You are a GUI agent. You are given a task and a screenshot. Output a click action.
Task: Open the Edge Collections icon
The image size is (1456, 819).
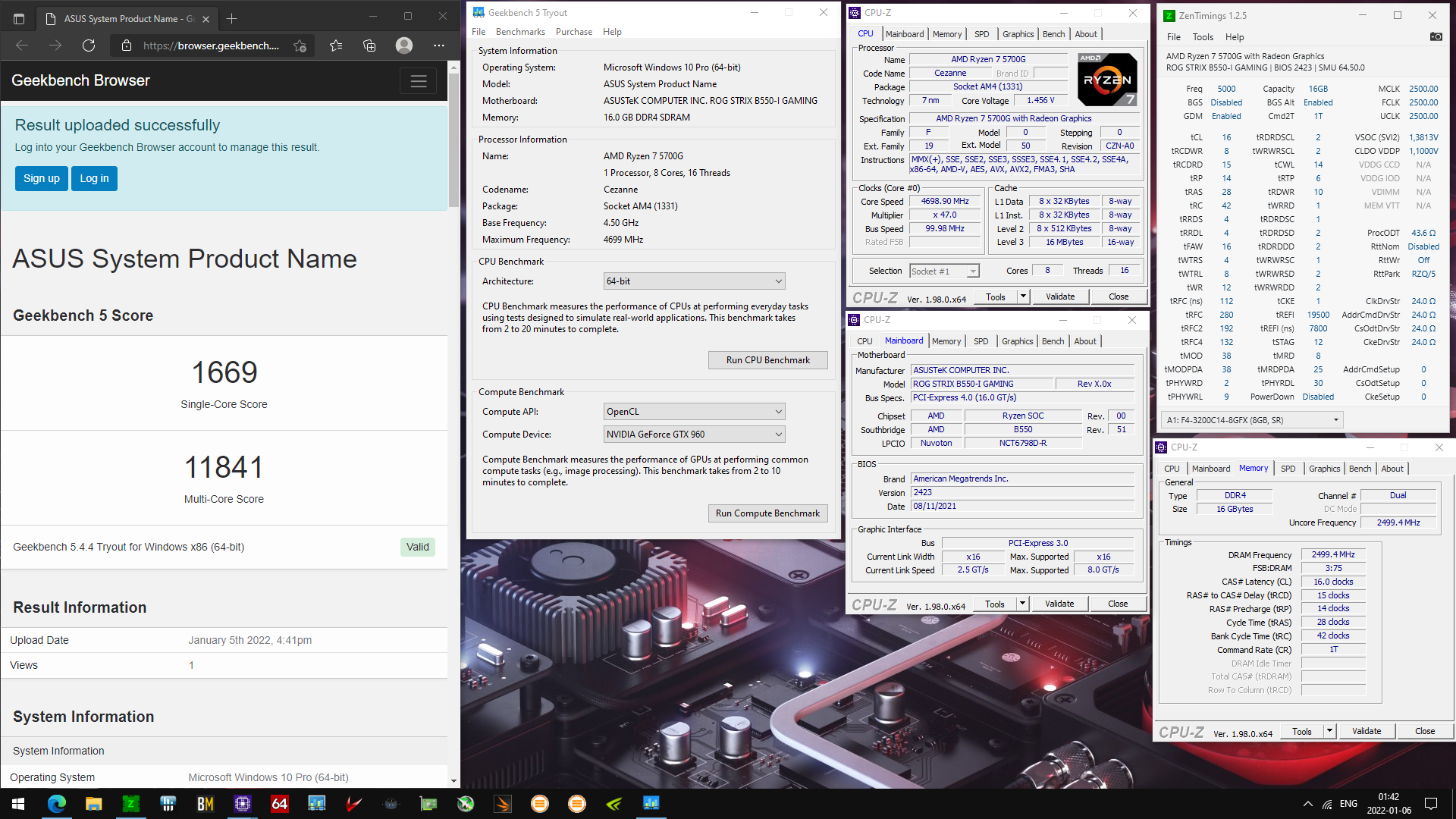click(369, 45)
